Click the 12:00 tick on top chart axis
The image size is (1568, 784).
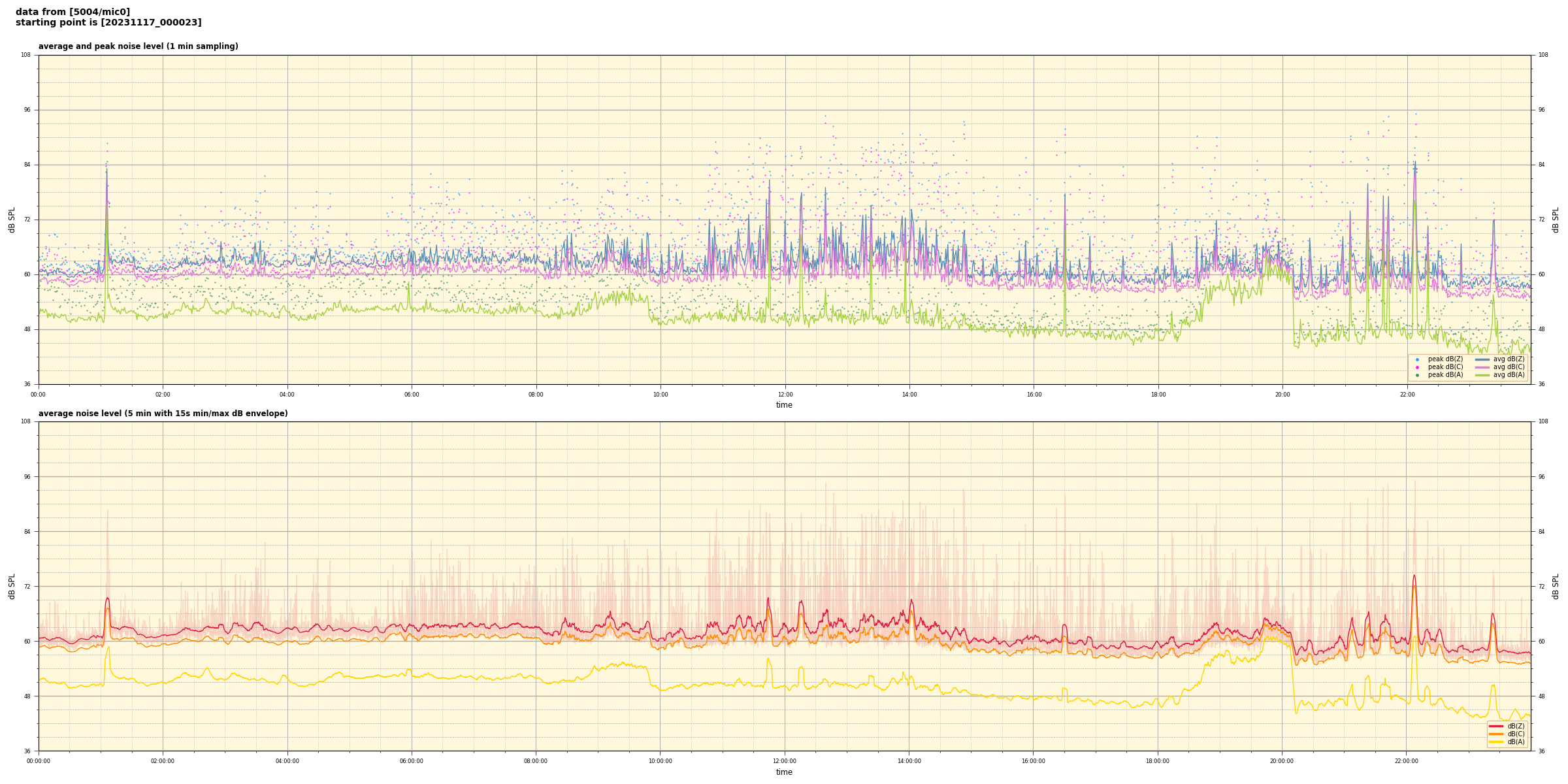click(x=785, y=395)
